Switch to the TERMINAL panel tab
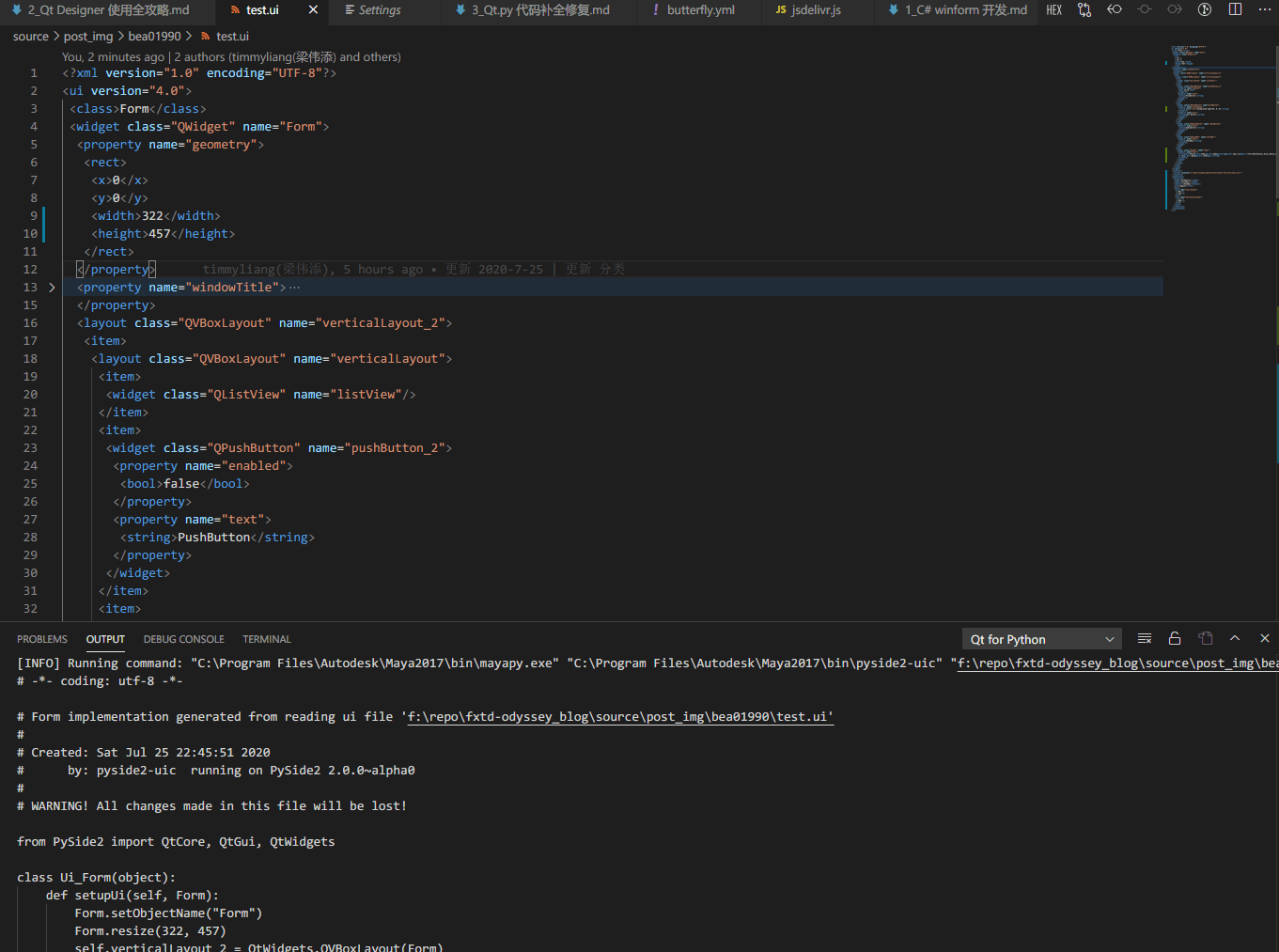 (267, 639)
